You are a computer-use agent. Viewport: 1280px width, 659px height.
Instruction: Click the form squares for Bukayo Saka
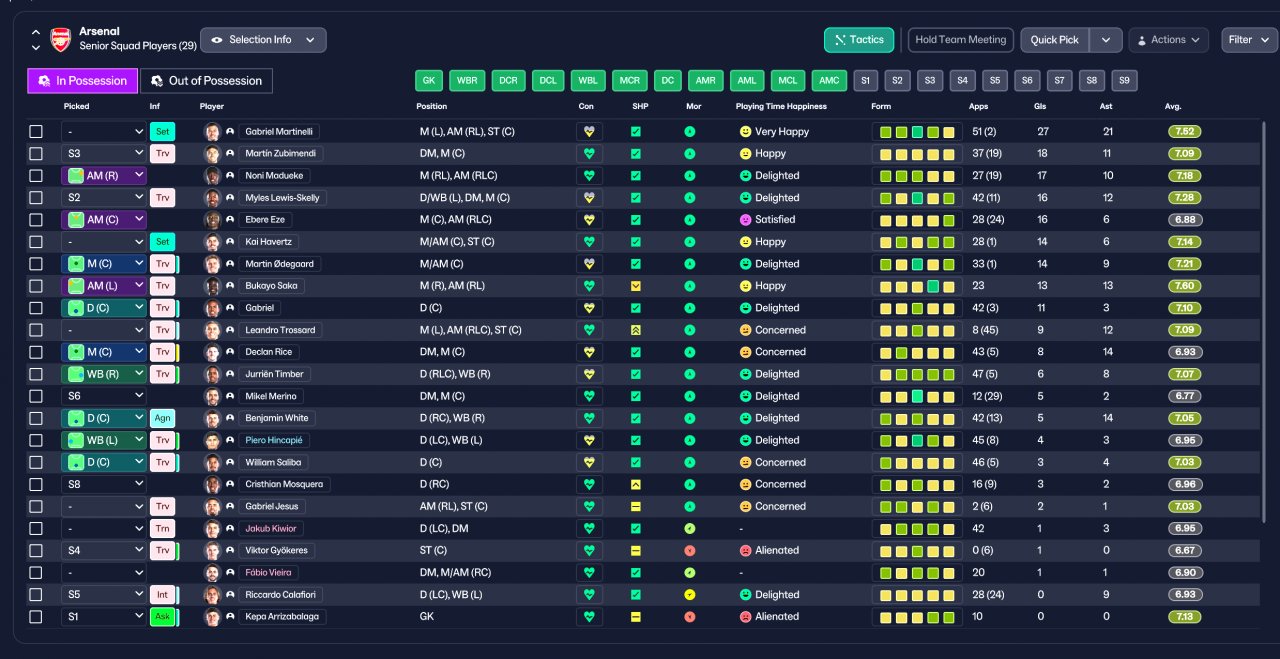click(916, 286)
